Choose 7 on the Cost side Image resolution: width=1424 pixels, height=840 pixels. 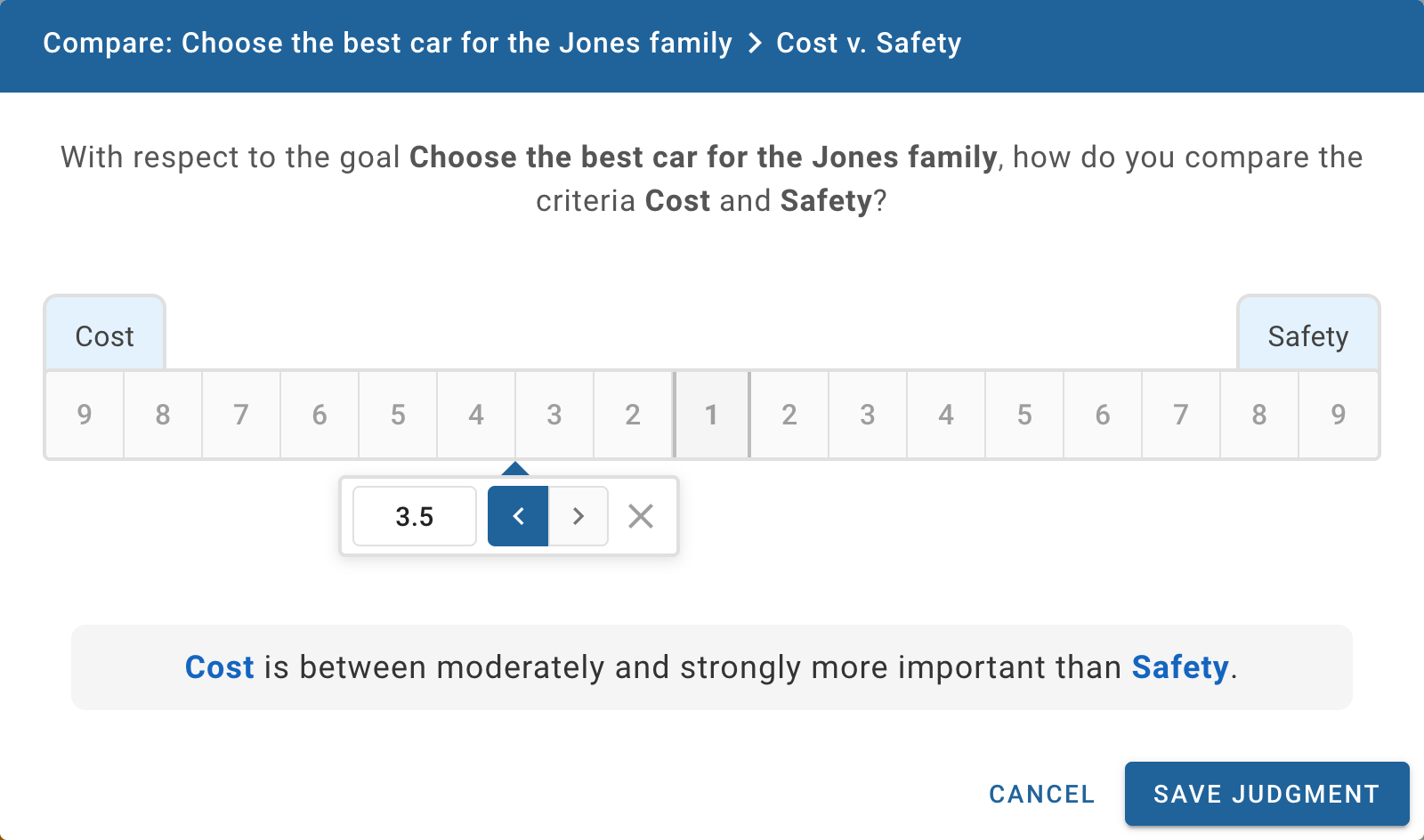click(x=241, y=415)
